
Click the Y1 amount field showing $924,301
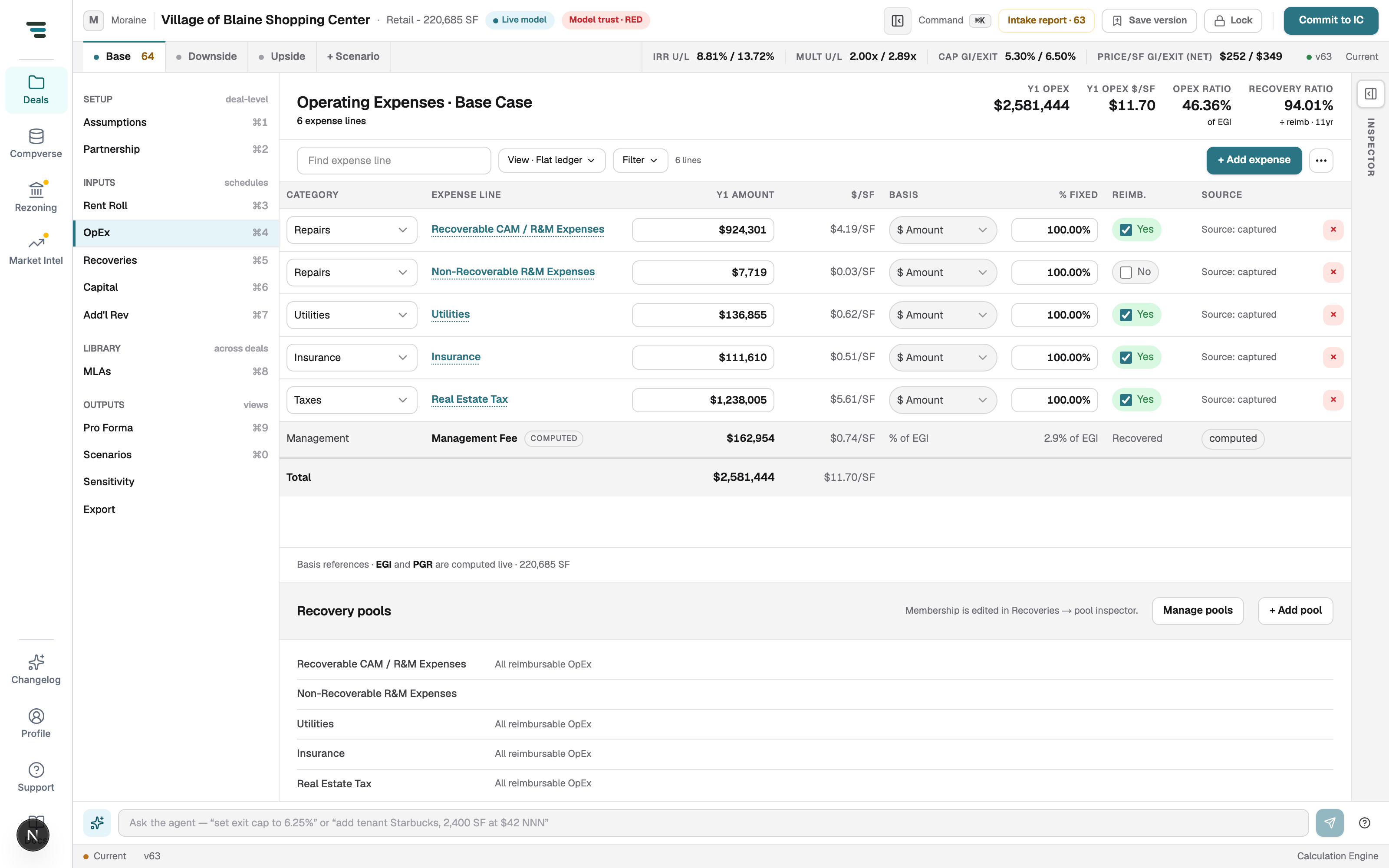tap(703, 230)
